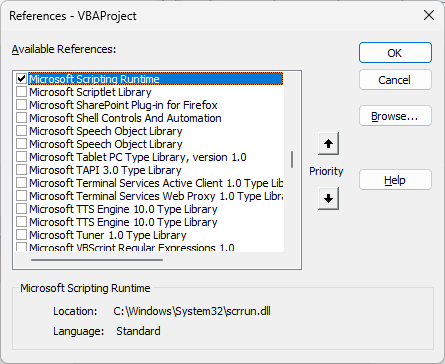
Task: Uncheck the Microsoft Scripting Runtime checkbox
Action: (21, 79)
